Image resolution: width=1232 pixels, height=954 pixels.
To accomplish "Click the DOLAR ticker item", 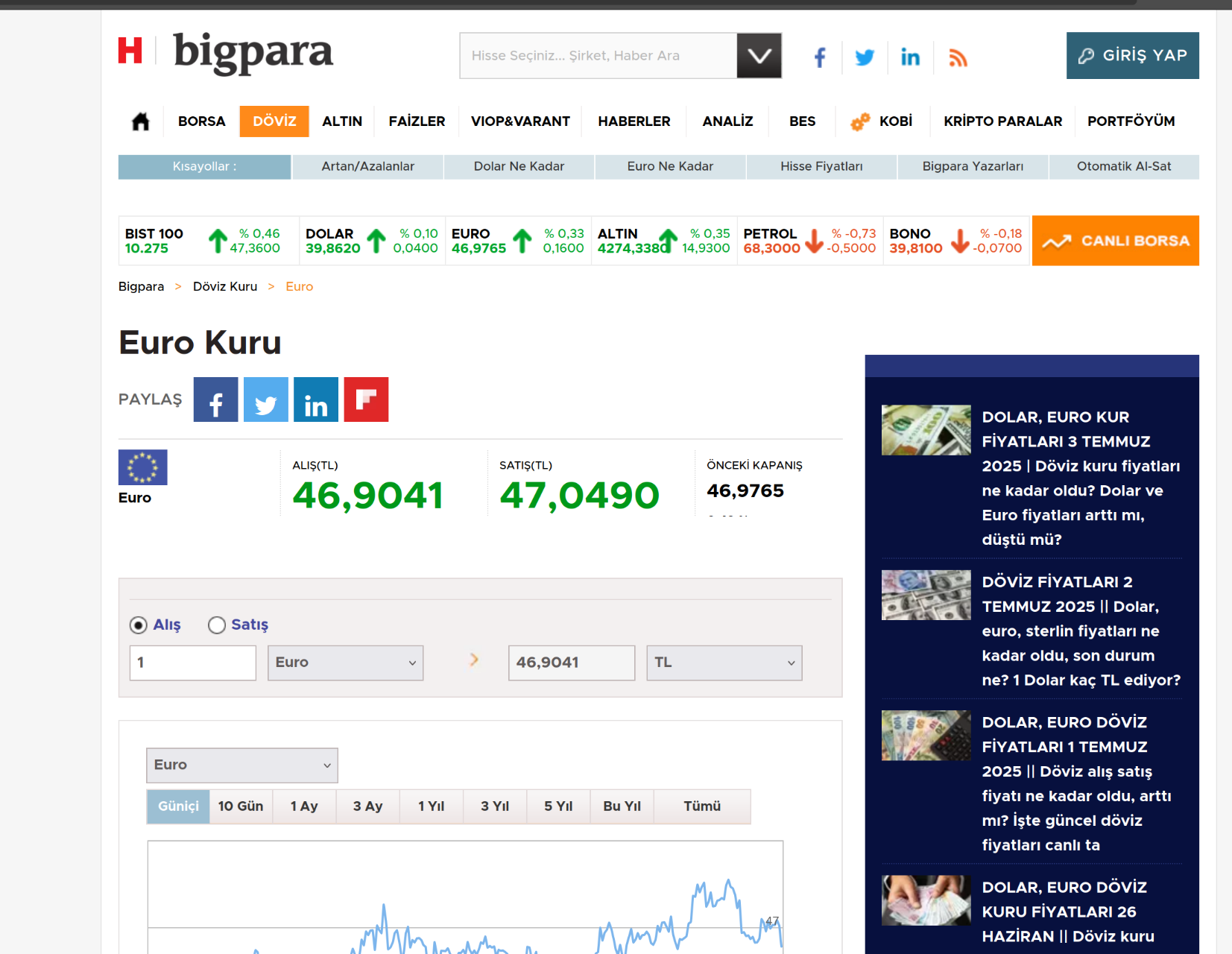I will (x=371, y=241).
